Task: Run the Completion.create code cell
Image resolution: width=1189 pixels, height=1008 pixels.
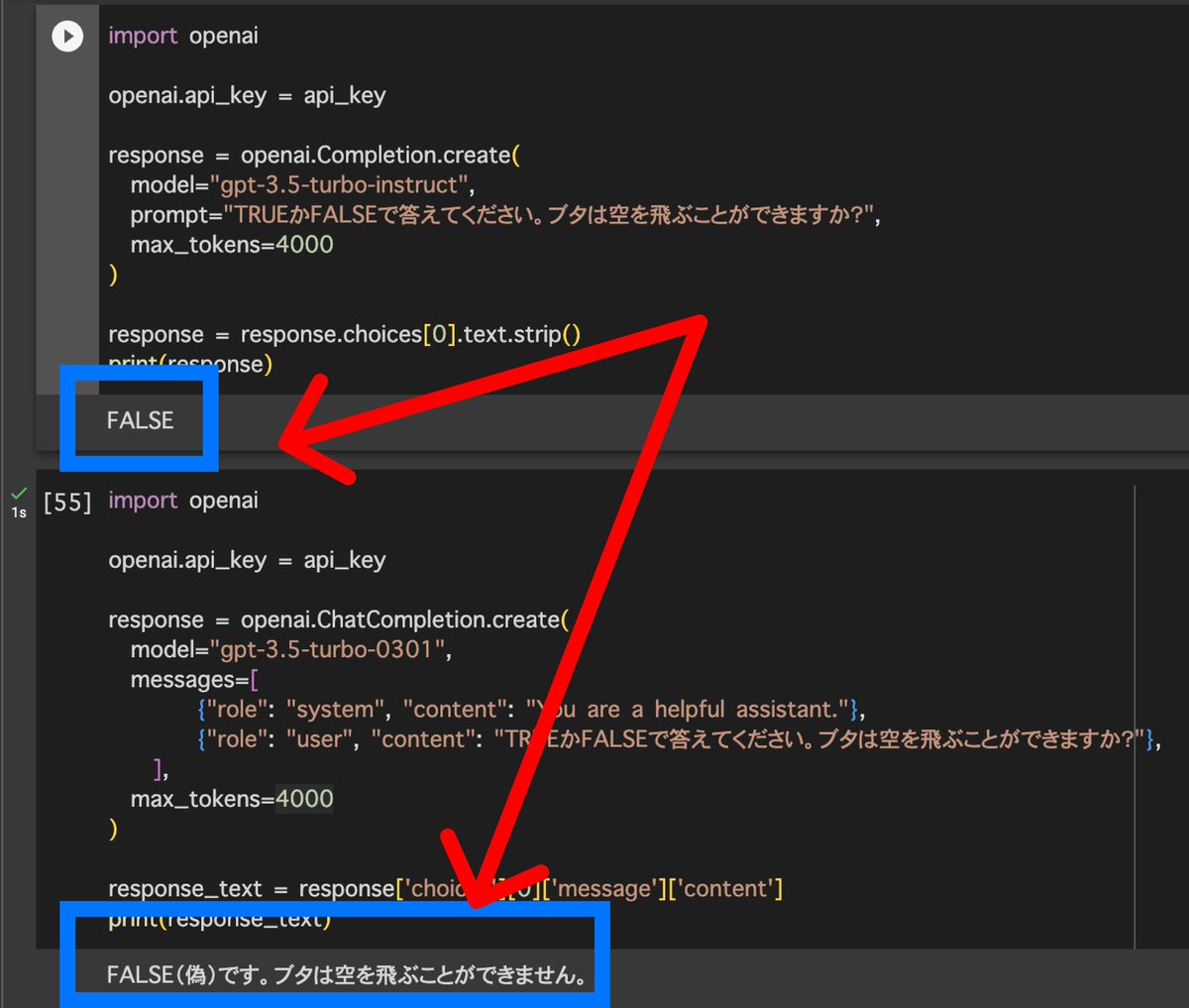Action: tap(67, 37)
